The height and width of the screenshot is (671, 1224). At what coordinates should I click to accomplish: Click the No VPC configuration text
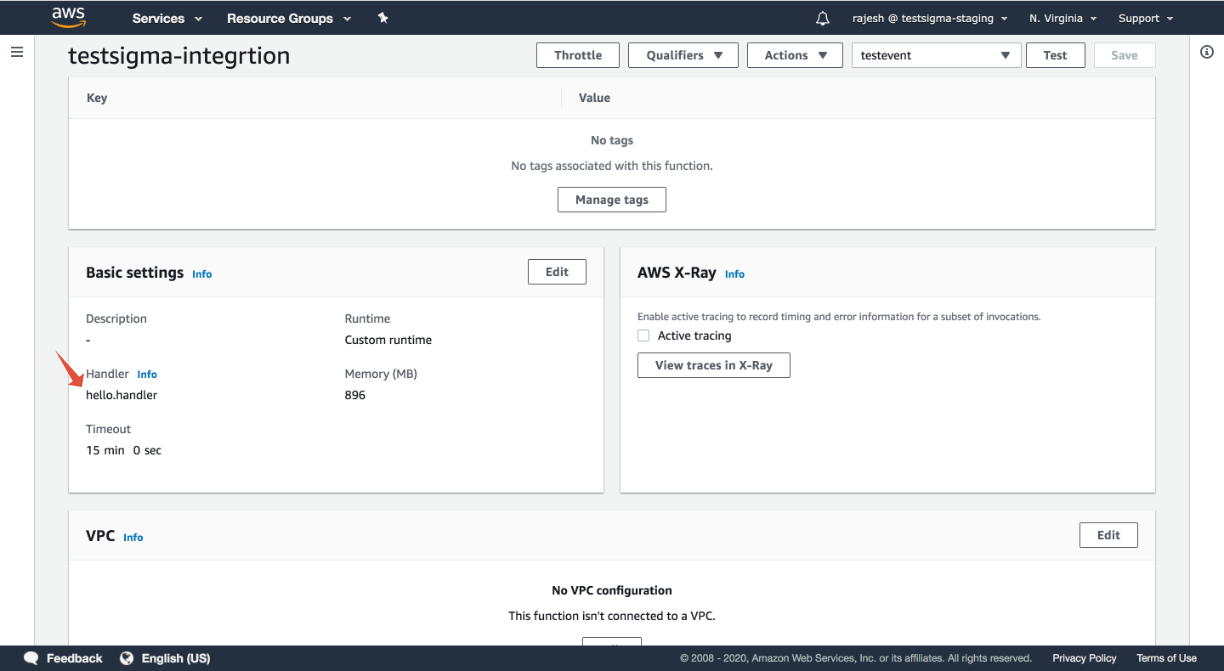click(612, 590)
